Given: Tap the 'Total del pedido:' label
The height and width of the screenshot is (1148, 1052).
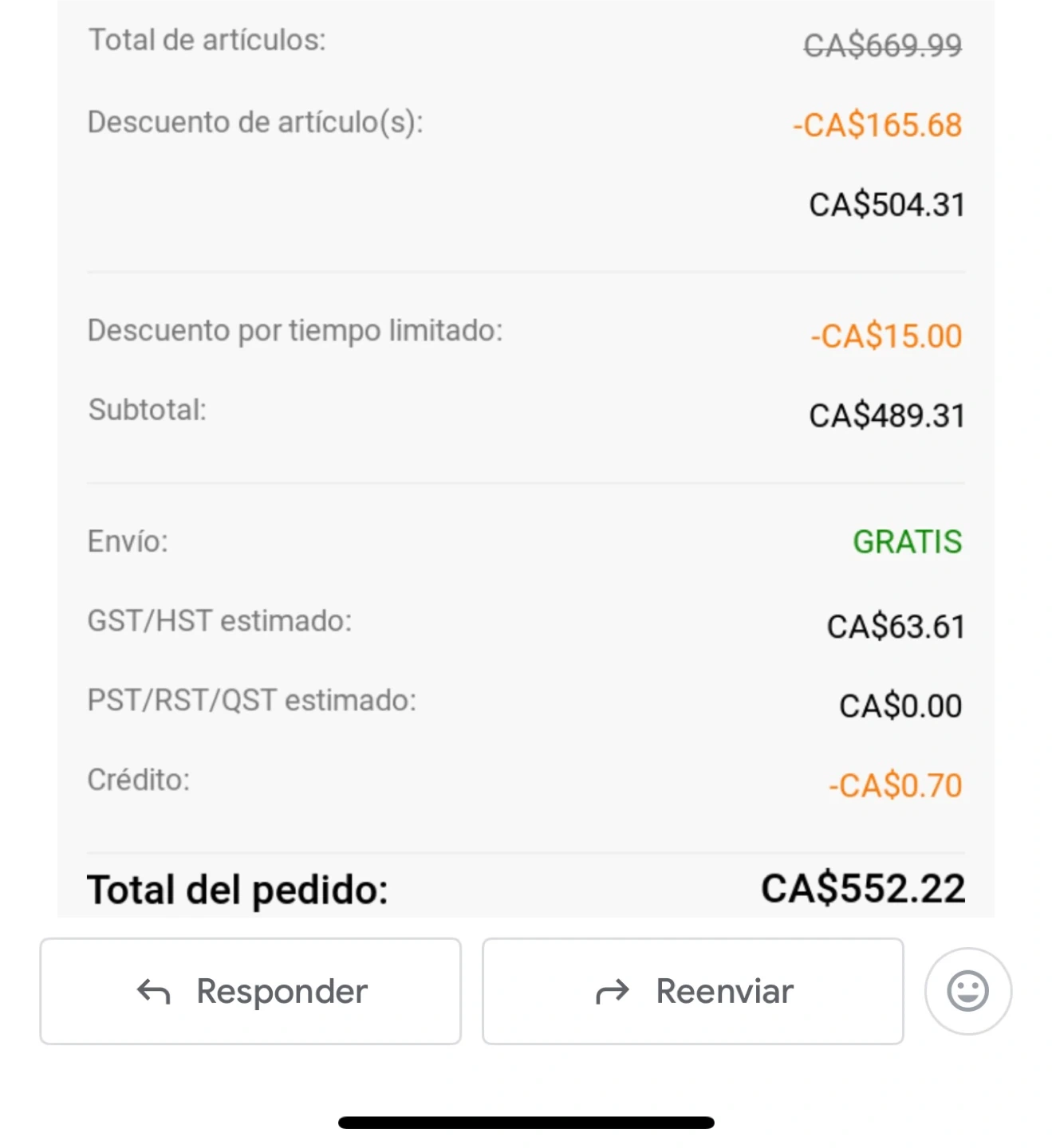Looking at the screenshot, I should (x=238, y=890).
